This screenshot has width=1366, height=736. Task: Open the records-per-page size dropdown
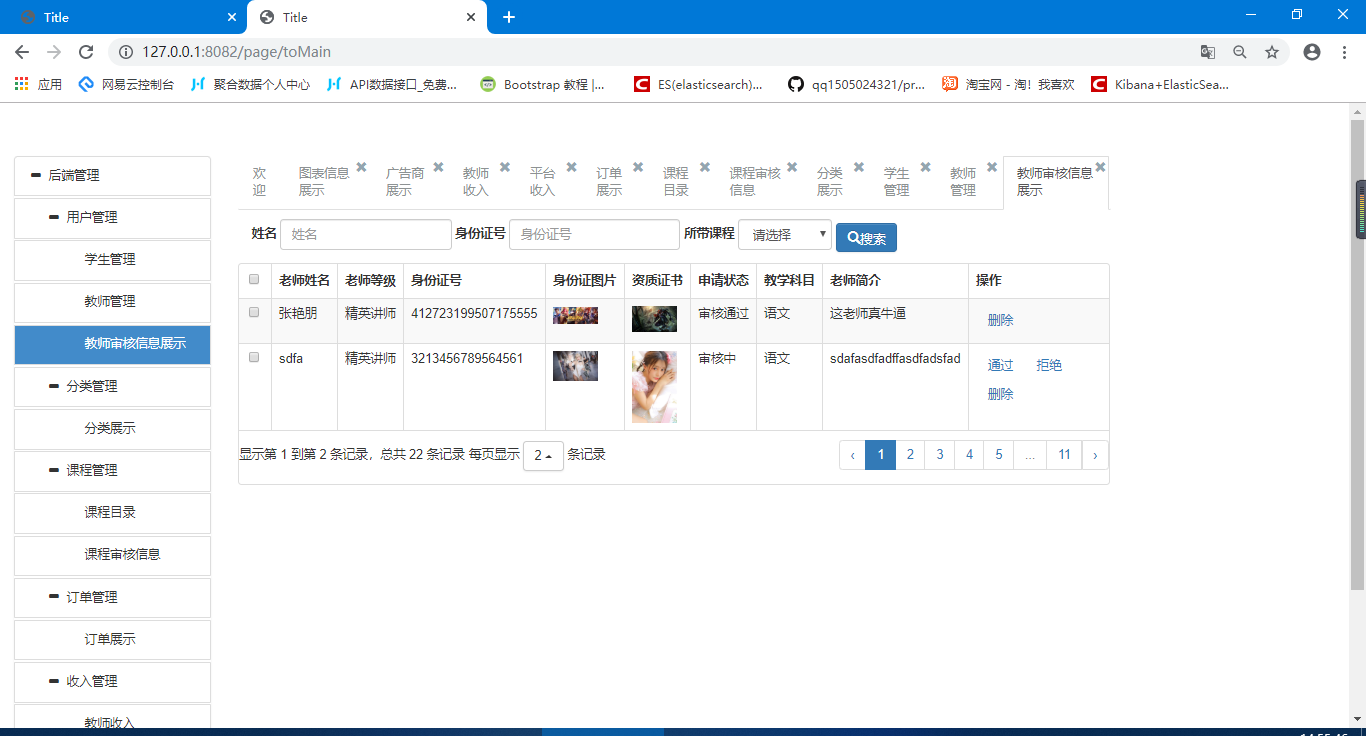click(x=543, y=456)
